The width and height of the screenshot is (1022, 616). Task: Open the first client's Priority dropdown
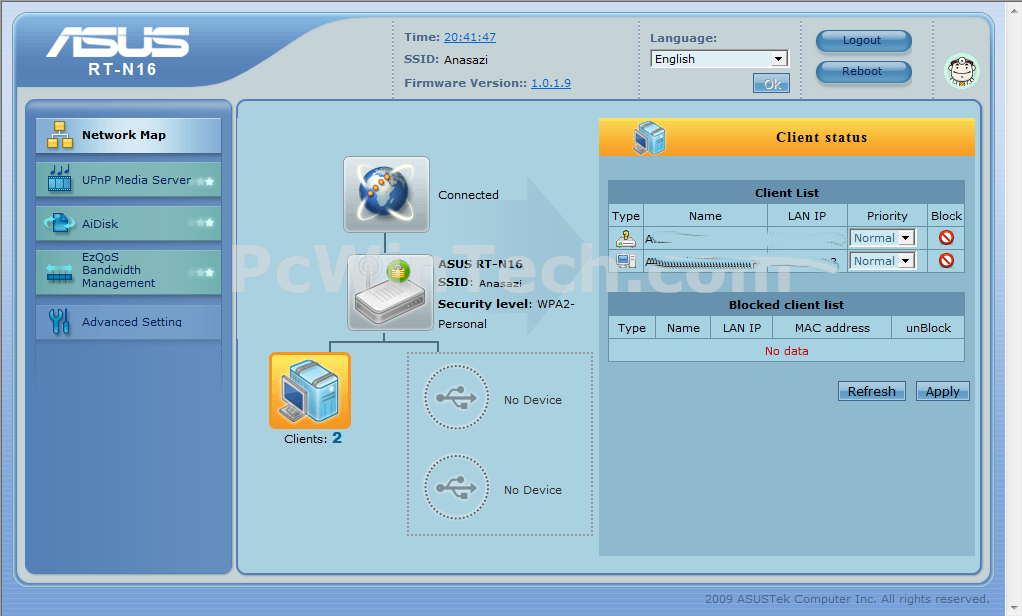[x=883, y=238]
